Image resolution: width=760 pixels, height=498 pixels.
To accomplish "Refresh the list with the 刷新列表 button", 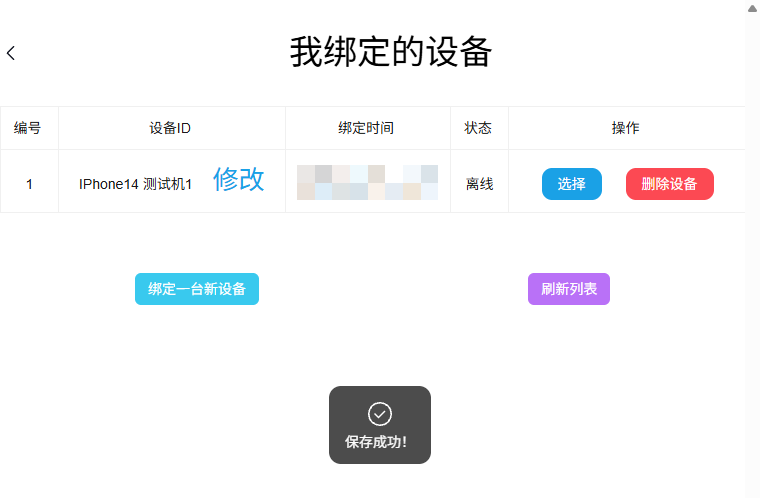I will 569,289.
